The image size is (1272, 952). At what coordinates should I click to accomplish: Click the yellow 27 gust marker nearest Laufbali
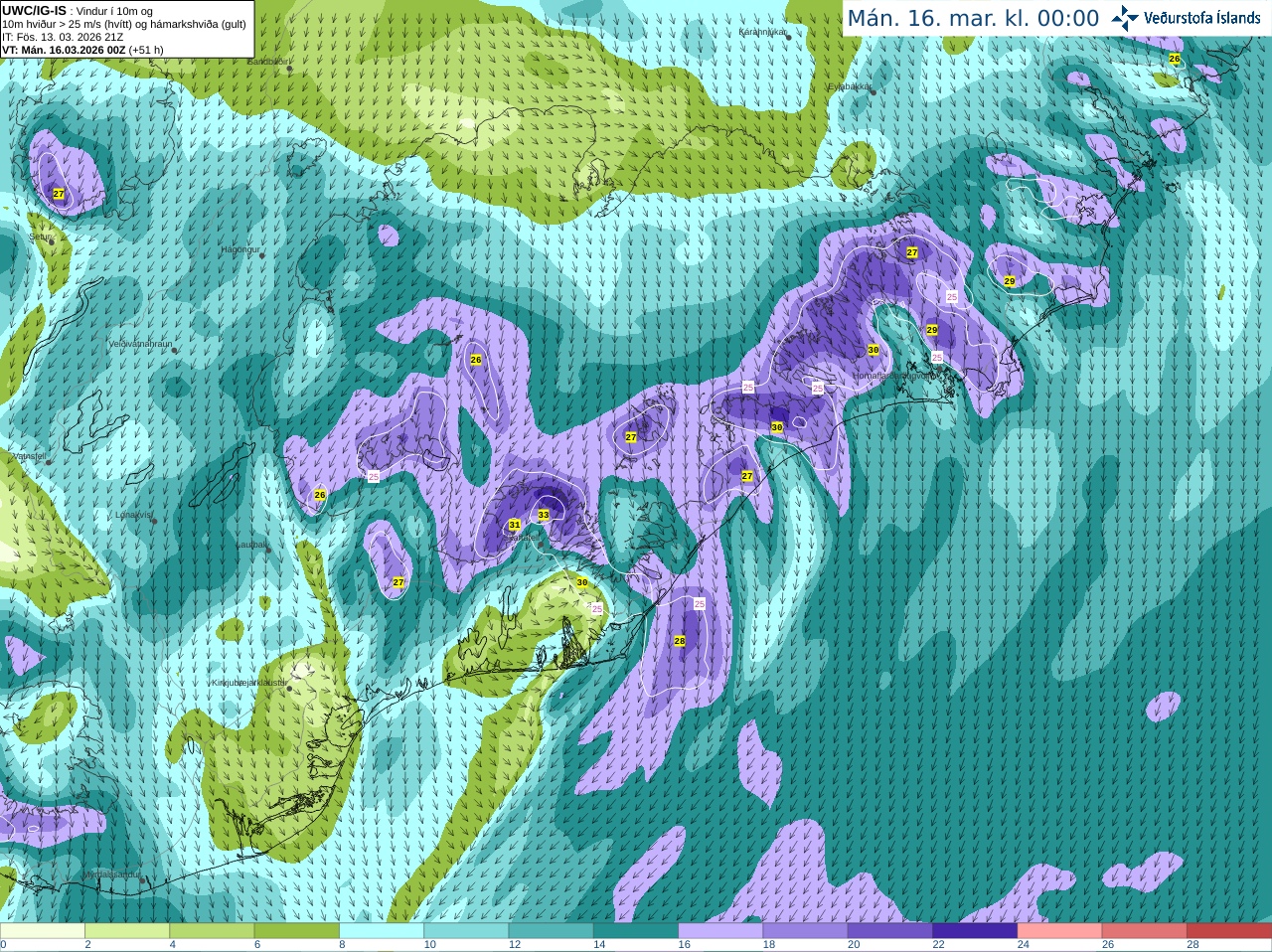398,582
